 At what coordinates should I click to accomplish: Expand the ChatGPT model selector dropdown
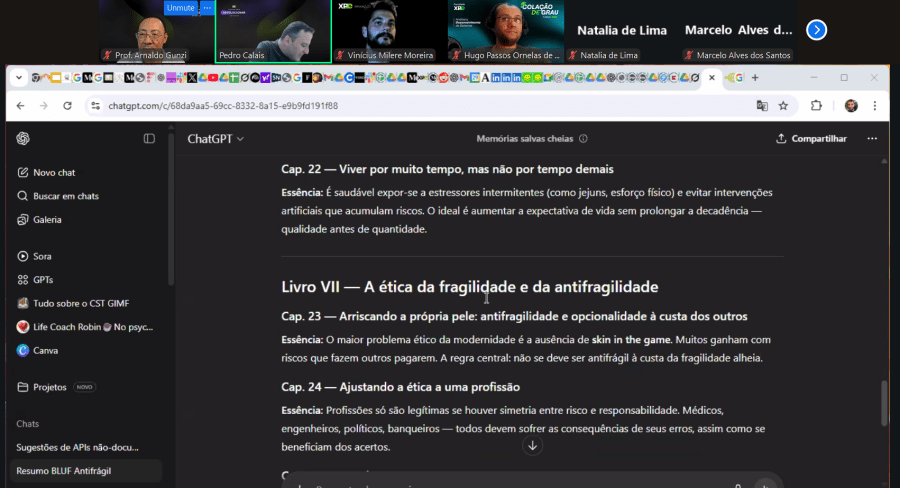click(x=216, y=139)
